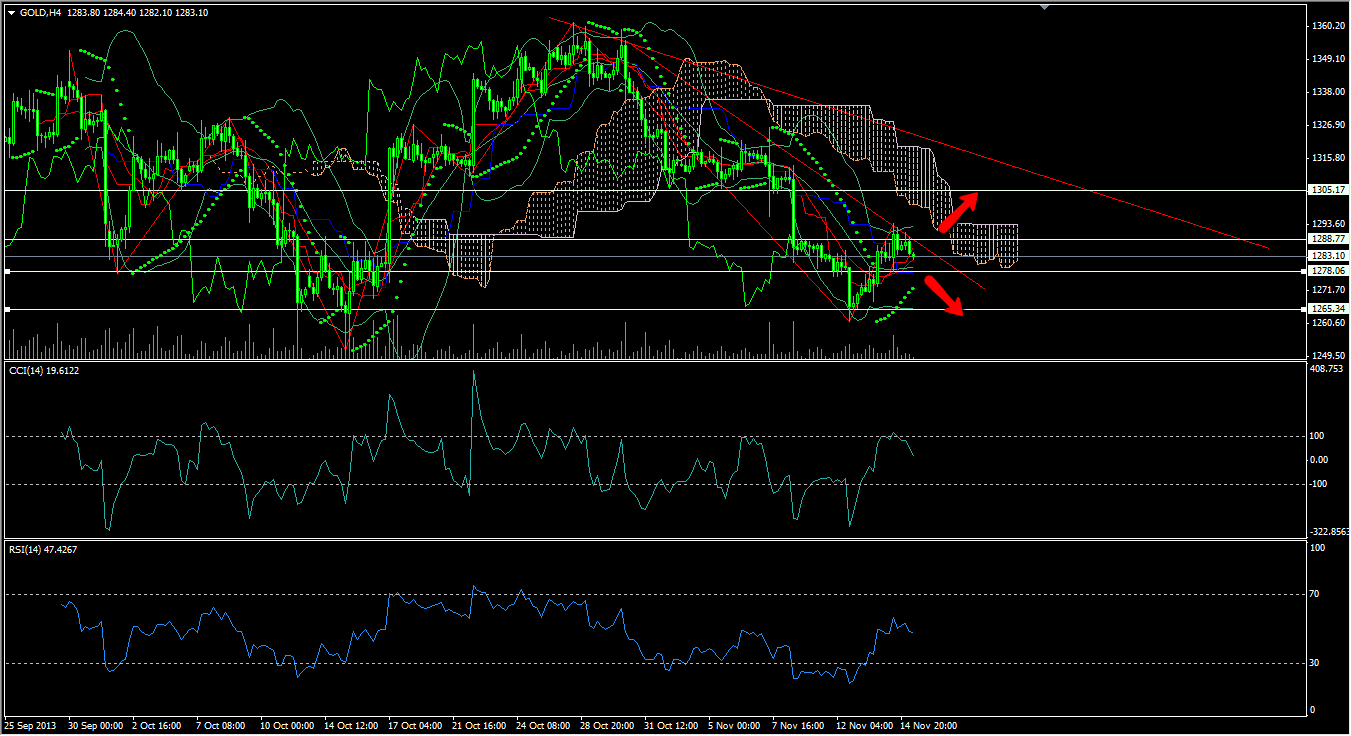Click the 31 Oct 12:00 time label
Viewport: 1351px width, 736px height.
672,727
